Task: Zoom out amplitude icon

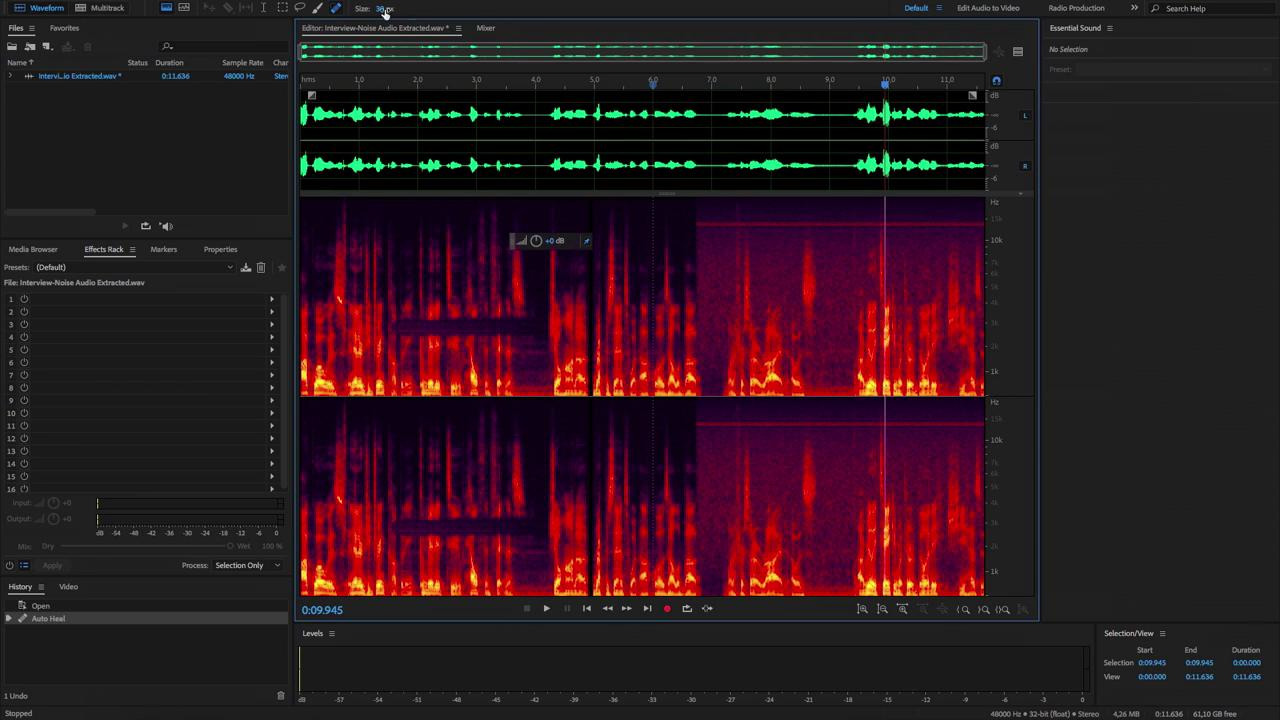Action: [882, 609]
